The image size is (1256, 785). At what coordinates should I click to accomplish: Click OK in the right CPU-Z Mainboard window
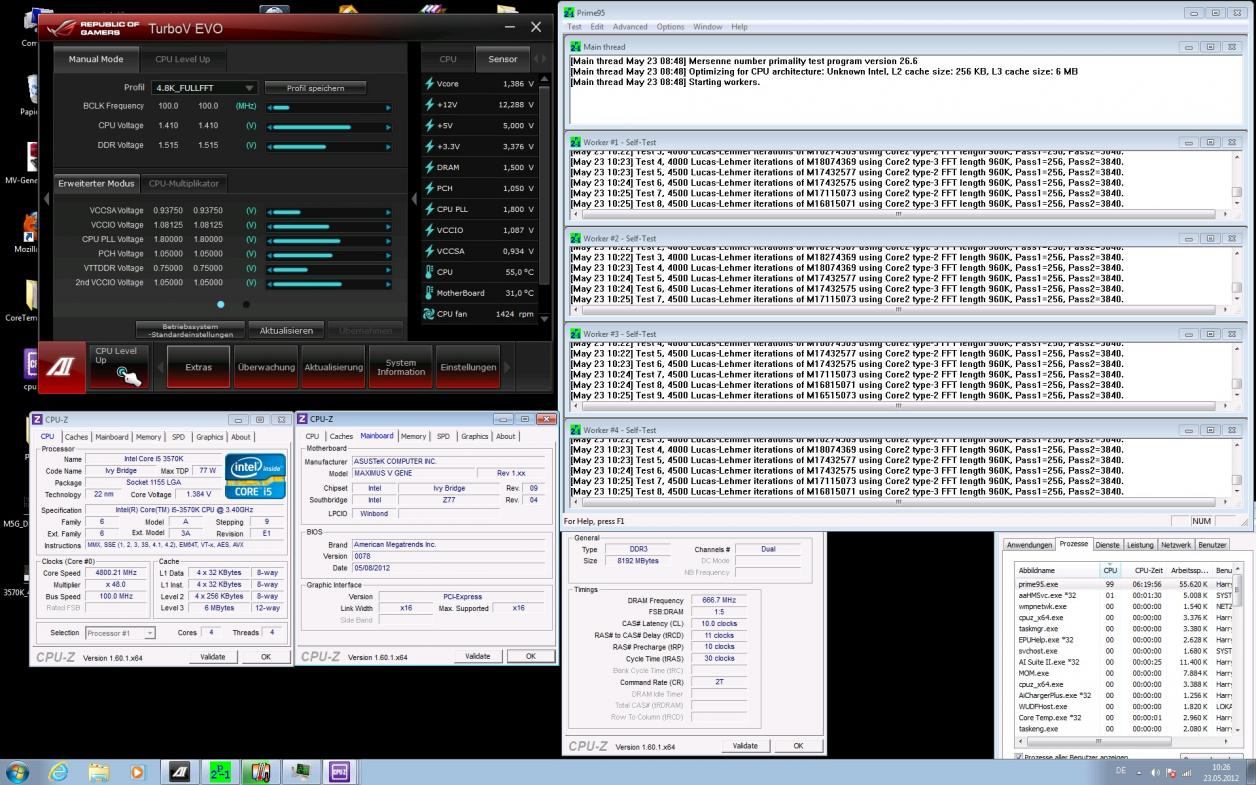[x=532, y=656]
